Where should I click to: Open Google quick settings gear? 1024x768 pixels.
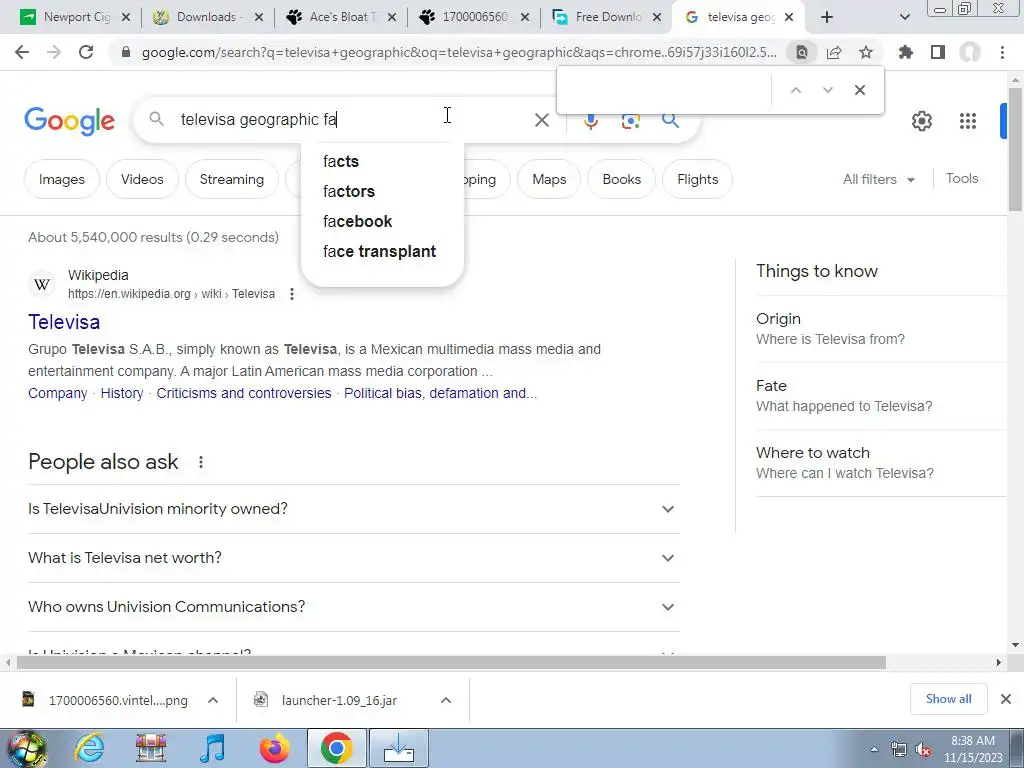pyautogui.click(x=921, y=121)
